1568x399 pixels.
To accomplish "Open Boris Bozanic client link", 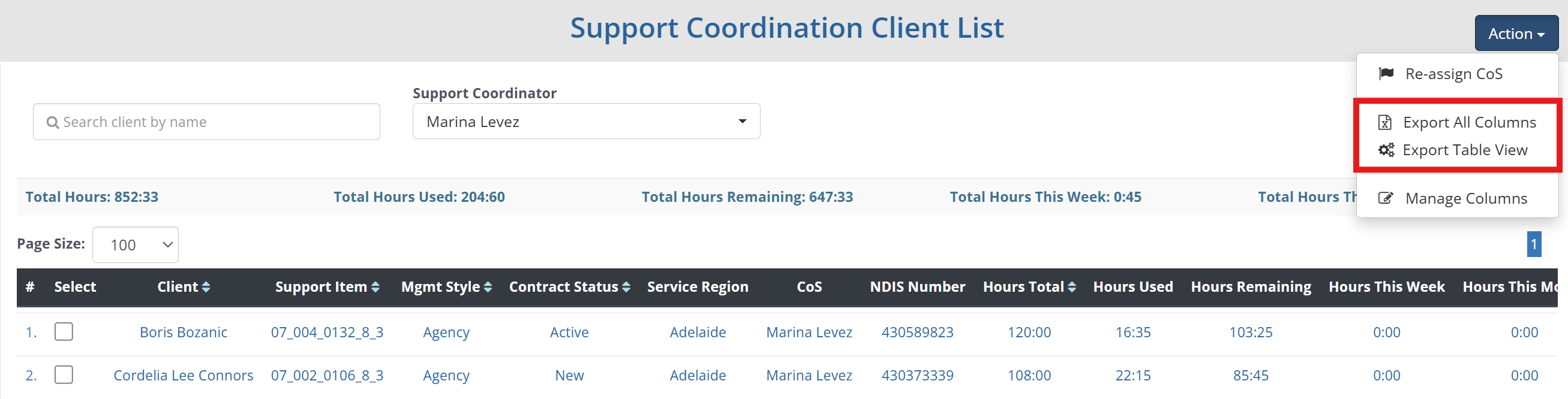I will tap(183, 332).
